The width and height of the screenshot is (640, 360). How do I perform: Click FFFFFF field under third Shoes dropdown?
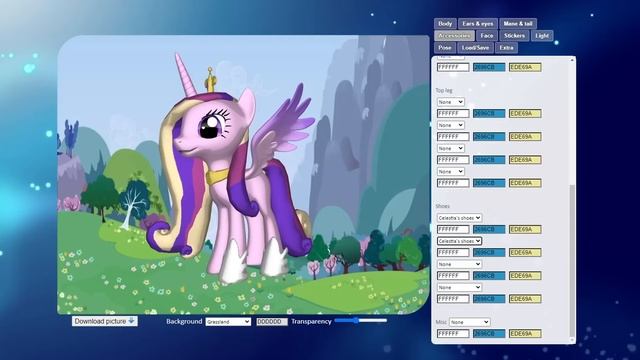click(453, 276)
